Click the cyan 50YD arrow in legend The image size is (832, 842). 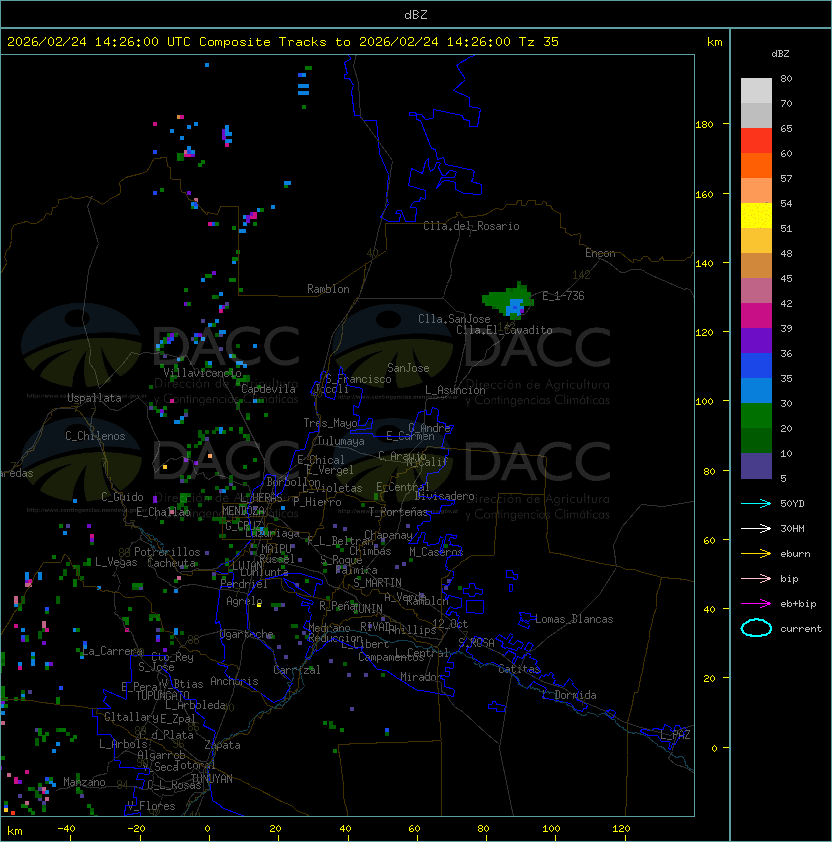click(x=756, y=504)
